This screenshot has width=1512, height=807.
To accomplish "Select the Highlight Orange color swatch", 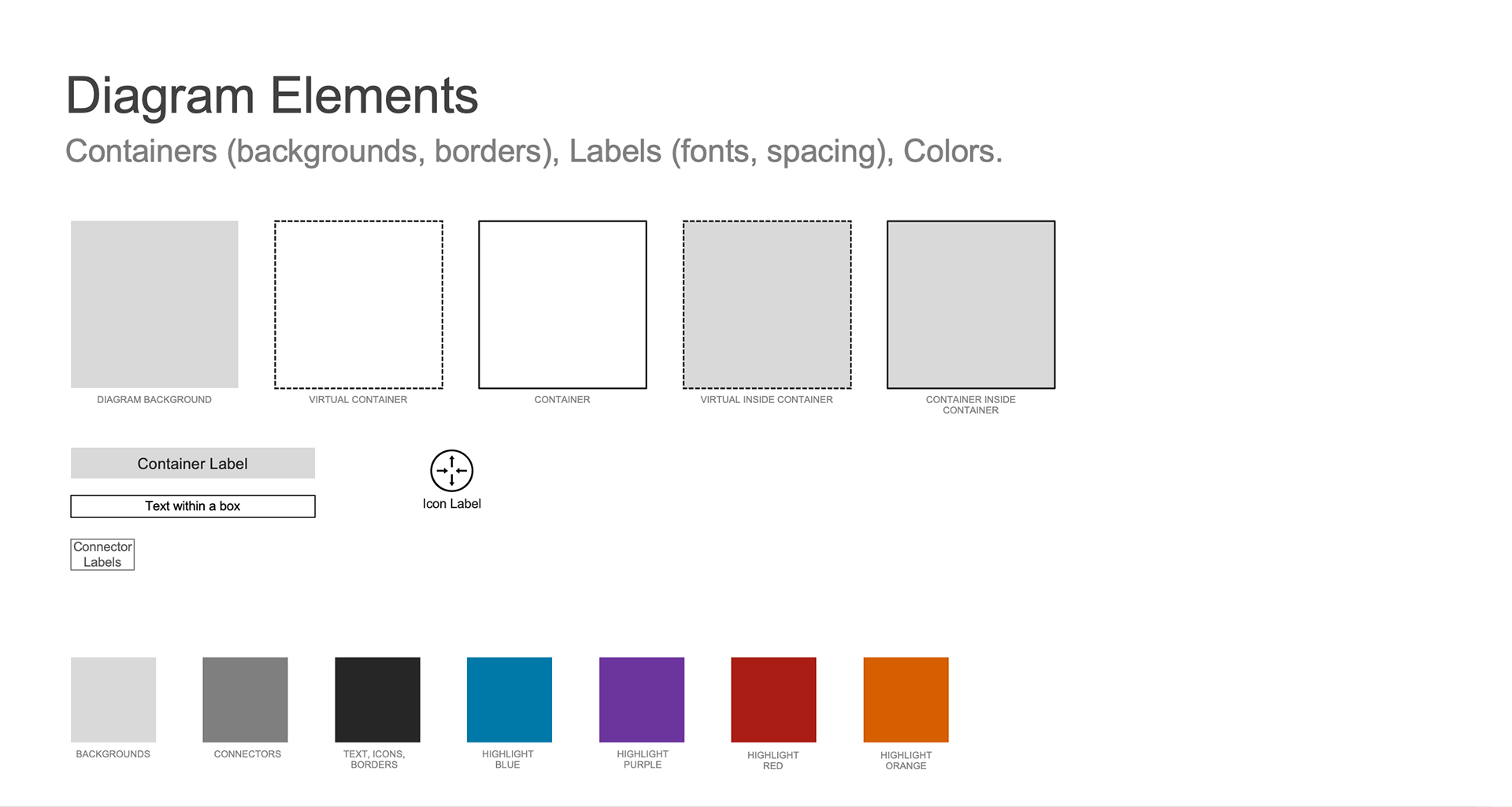I will [x=906, y=700].
